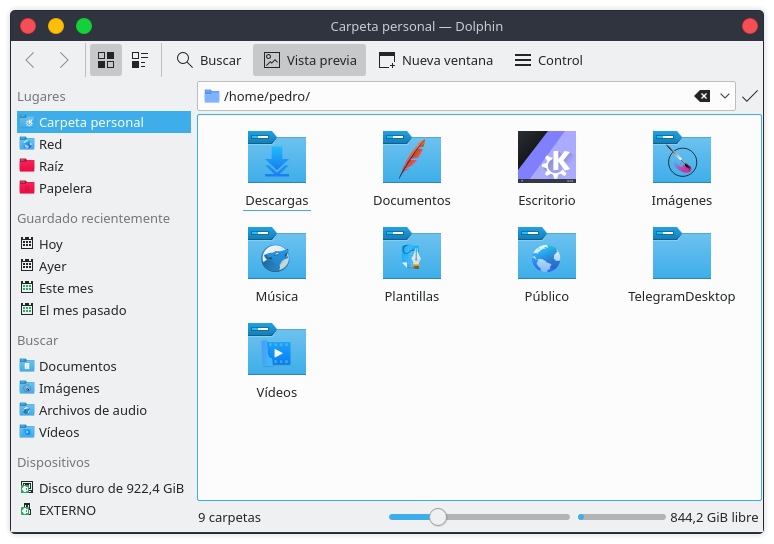Click the green maximize window button
This screenshot has height=544, width=774.
(x=84, y=26)
